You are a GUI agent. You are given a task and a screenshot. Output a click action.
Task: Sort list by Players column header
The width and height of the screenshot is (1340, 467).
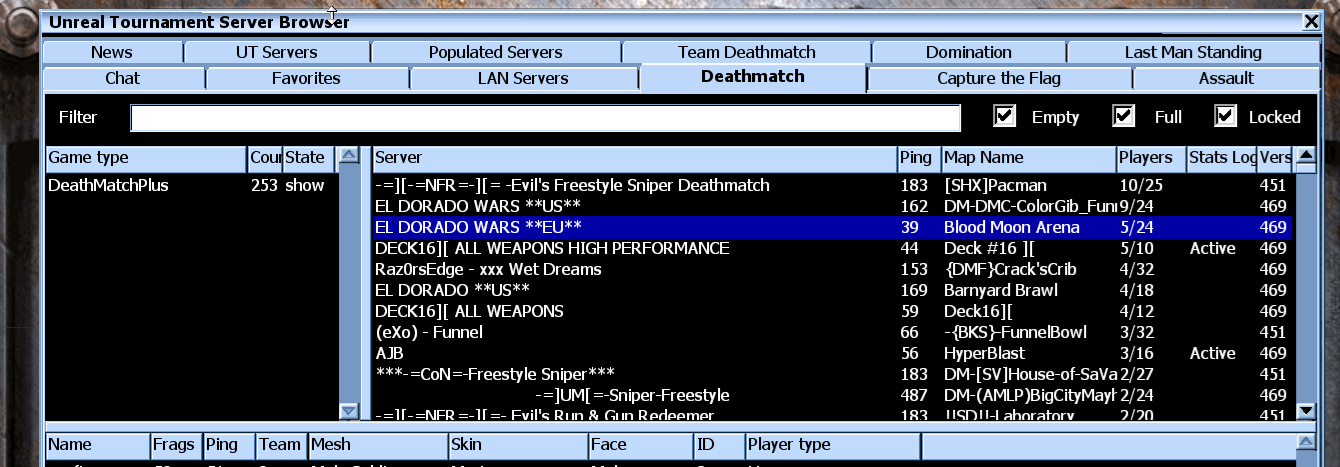(x=1149, y=157)
